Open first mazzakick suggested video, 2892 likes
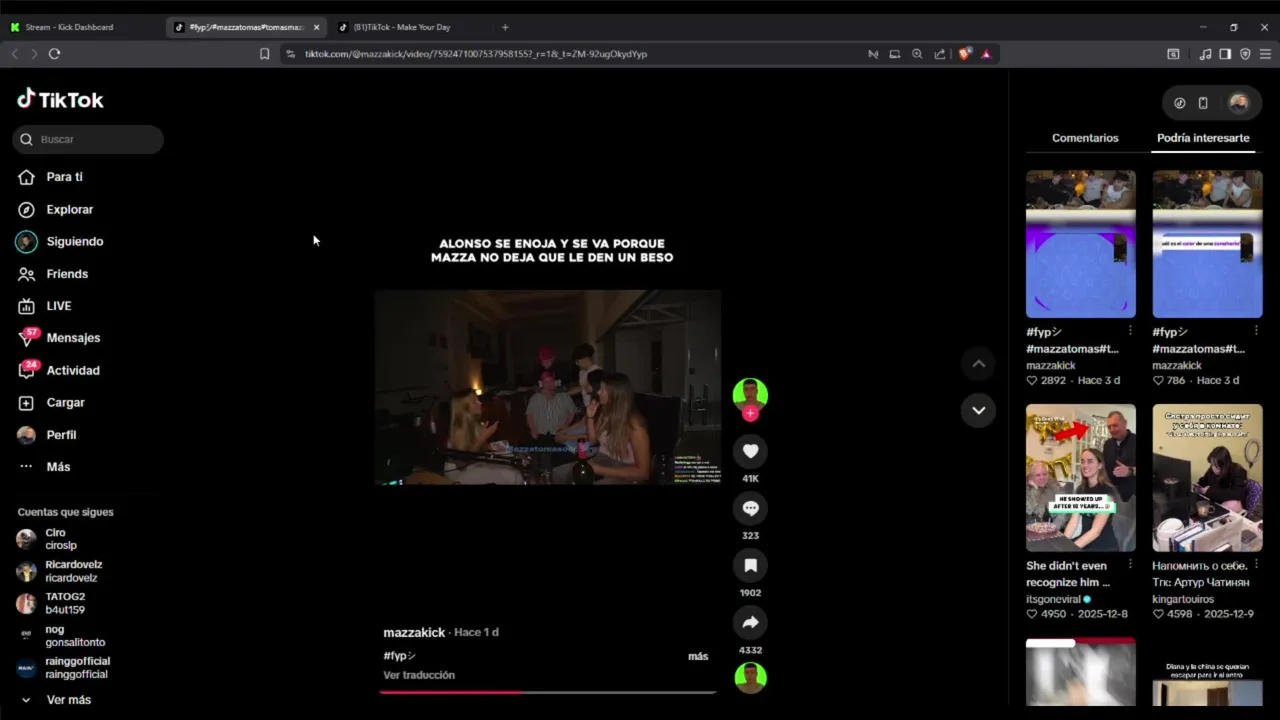Viewport: 1280px width, 720px height. click(x=1081, y=244)
